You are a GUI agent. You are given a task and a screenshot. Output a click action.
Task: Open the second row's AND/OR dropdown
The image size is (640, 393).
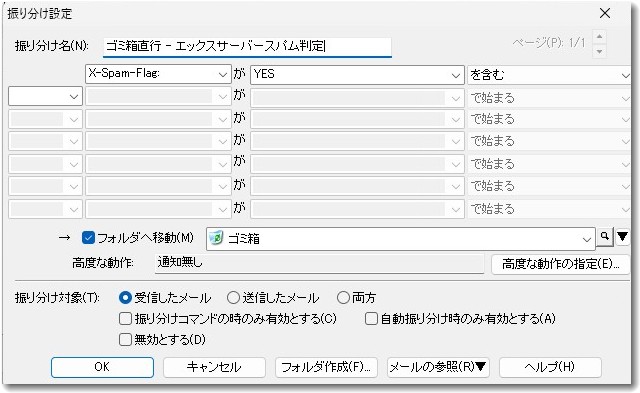pyautogui.click(x=45, y=97)
